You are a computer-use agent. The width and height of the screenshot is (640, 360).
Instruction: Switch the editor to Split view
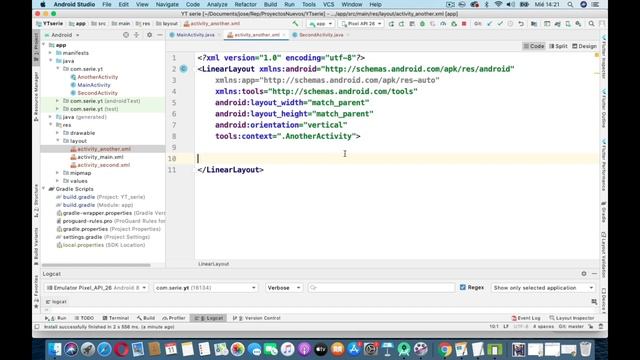tap(558, 46)
